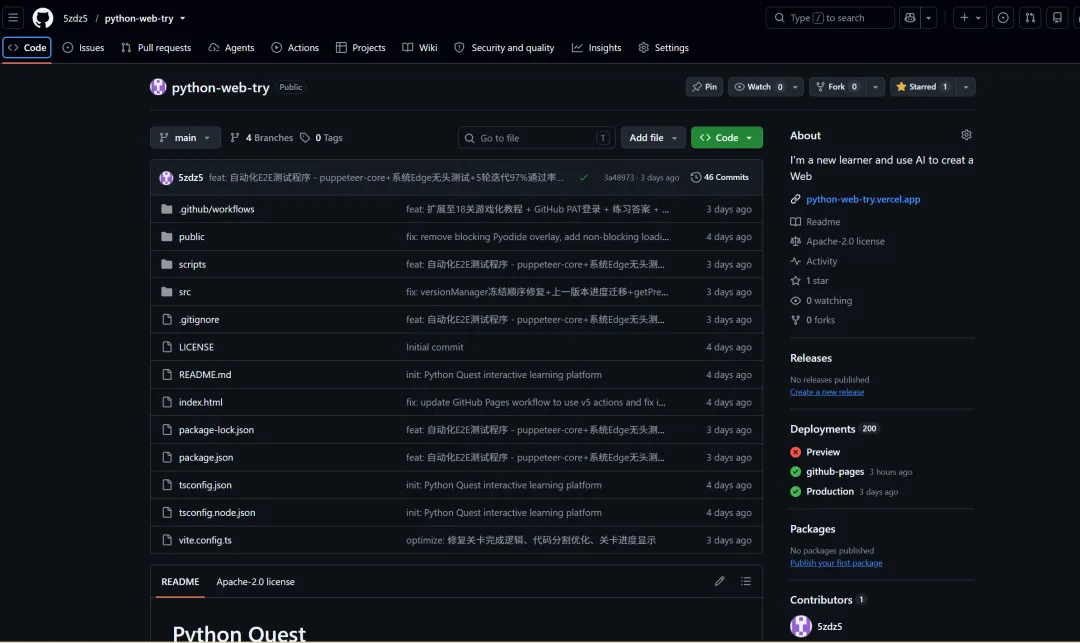Edit repository details gear icon in About
The height and width of the screenshot is (643, 1080).
pos(966,135)
